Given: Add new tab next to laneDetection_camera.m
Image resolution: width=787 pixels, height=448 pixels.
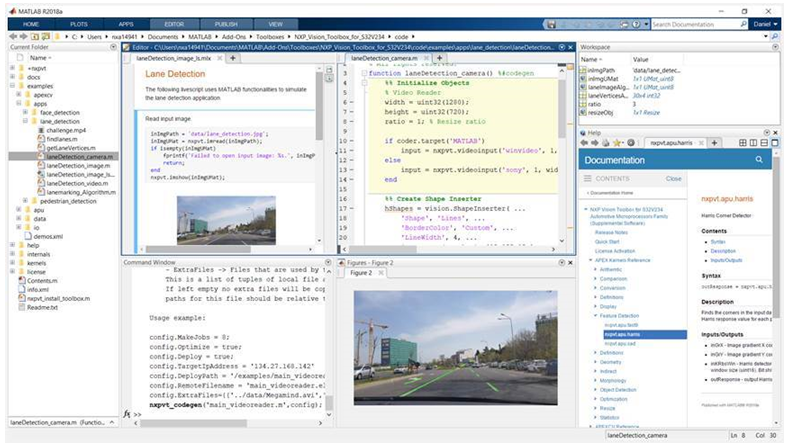Looking at the screenshot, I should pyautogui.click(x=440, y=58).
